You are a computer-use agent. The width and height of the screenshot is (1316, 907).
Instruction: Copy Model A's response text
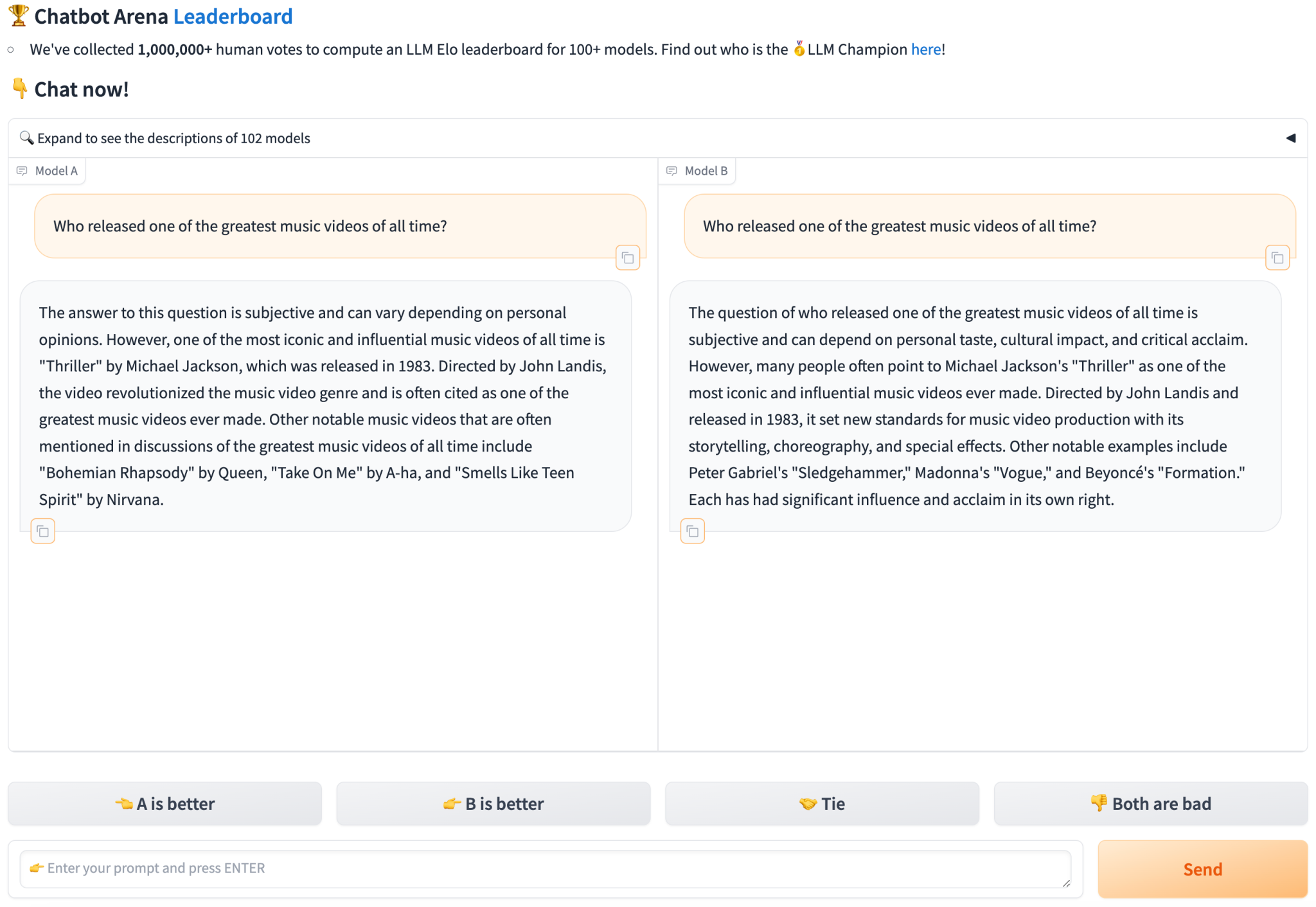click(x=43, y=531)
